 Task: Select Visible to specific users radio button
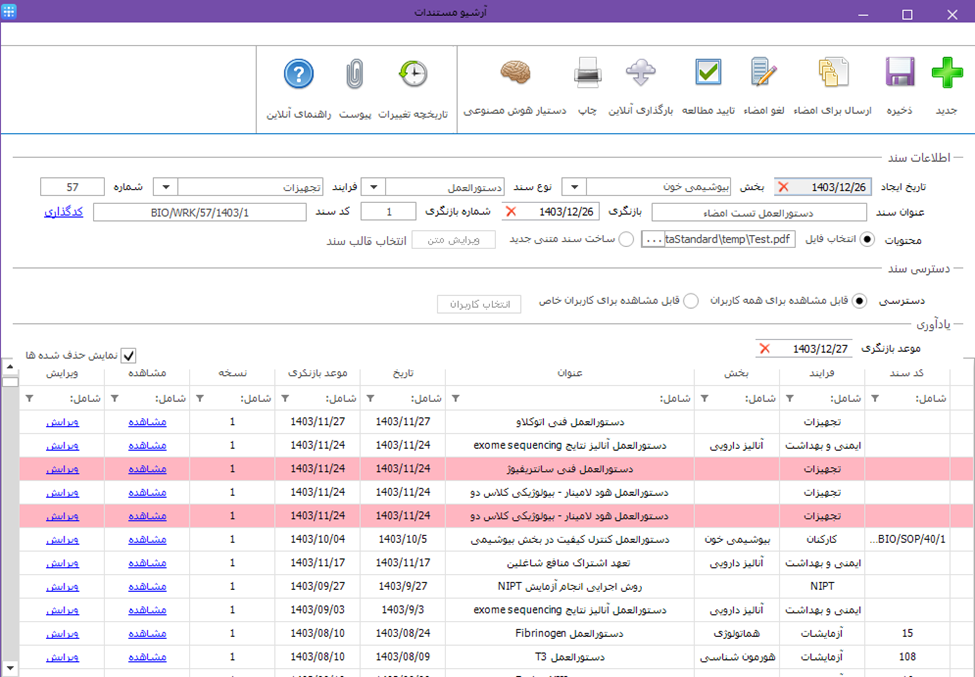(x=690, y=301)
